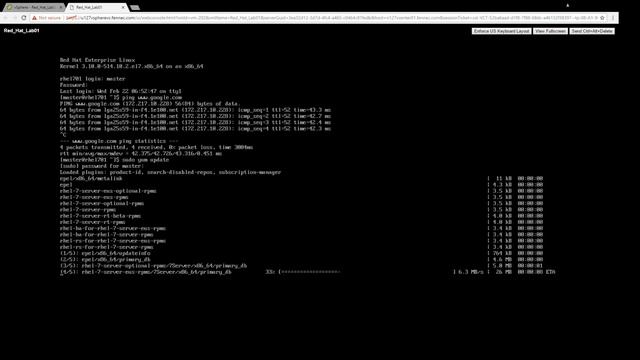The width and height of the screenshot is (640, 360).
Task: Click the 'rhel701 login: master' line
Action: point(92,79)
